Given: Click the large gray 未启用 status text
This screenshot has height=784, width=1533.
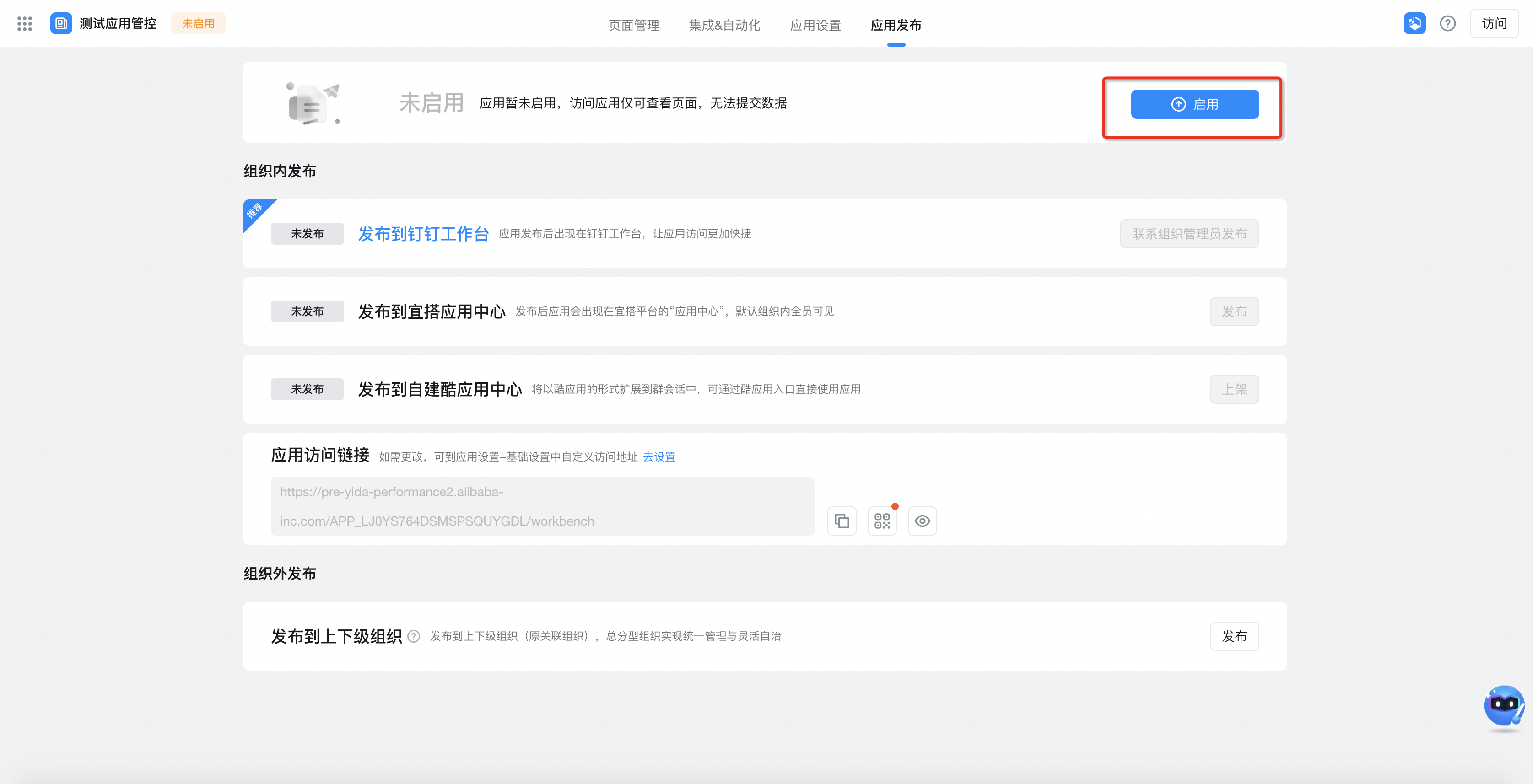Looking at the screenshot, I should pos(432,103).
